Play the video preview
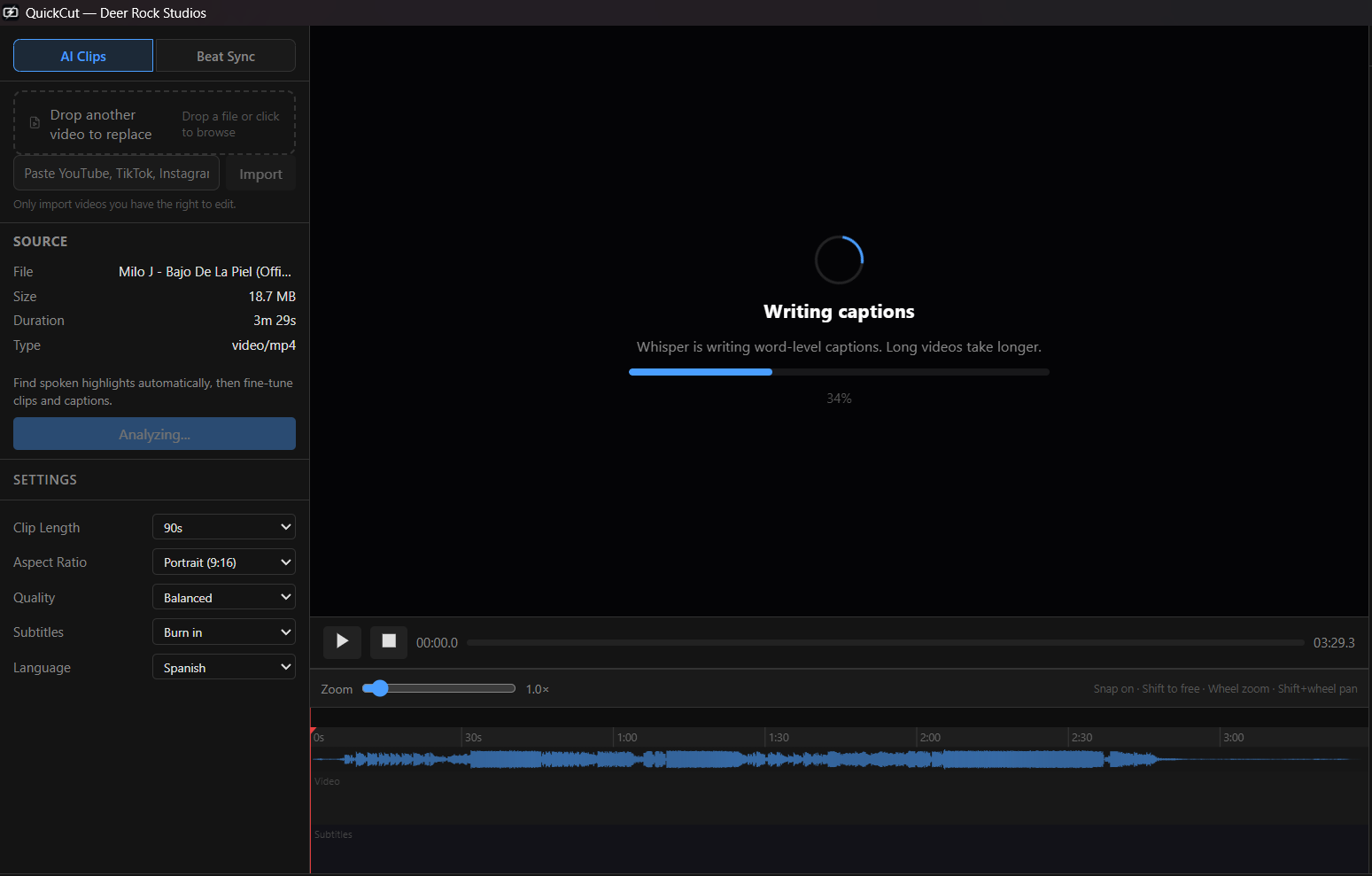 [342, 641]
